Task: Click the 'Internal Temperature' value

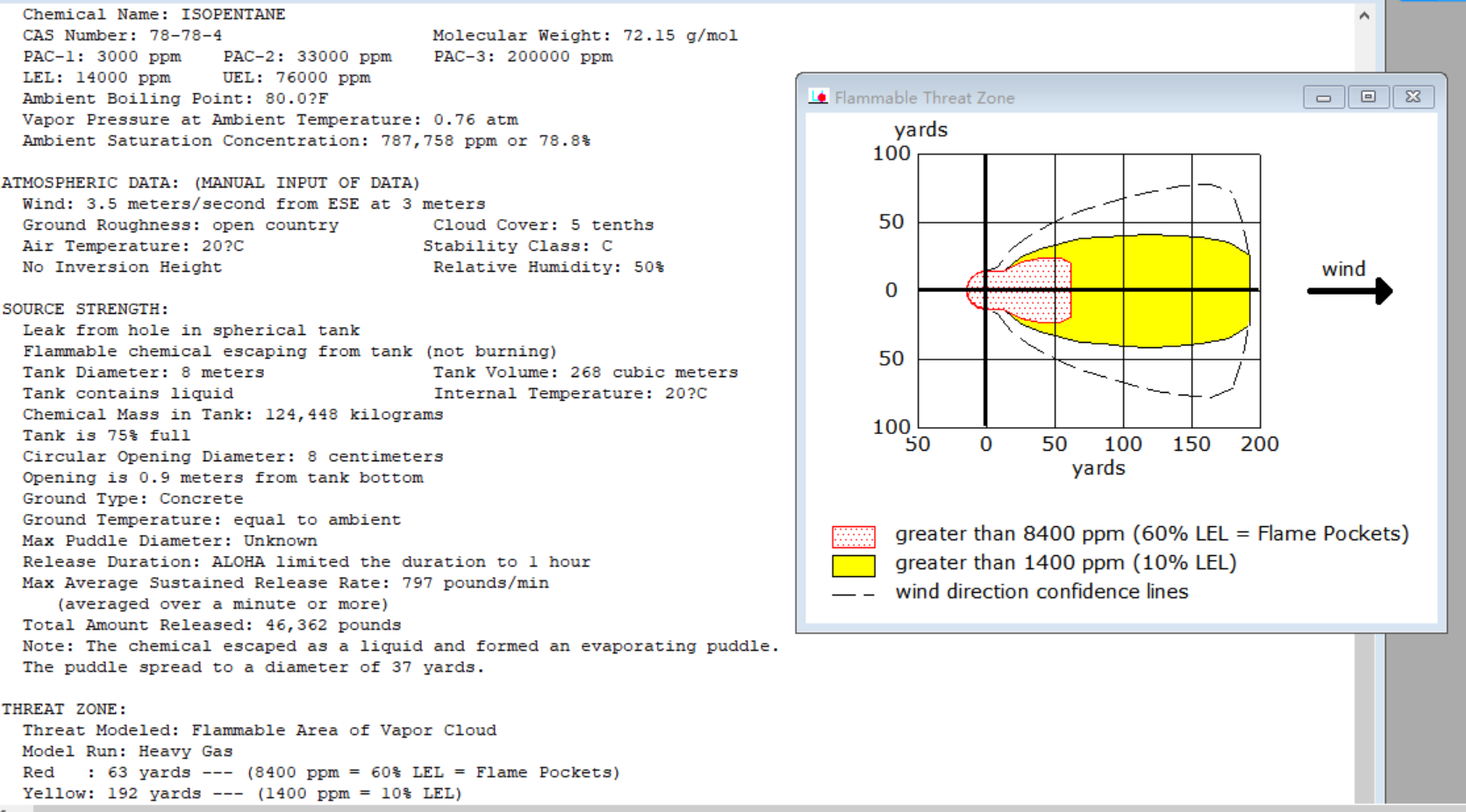Action: click(x=570, y=393)
